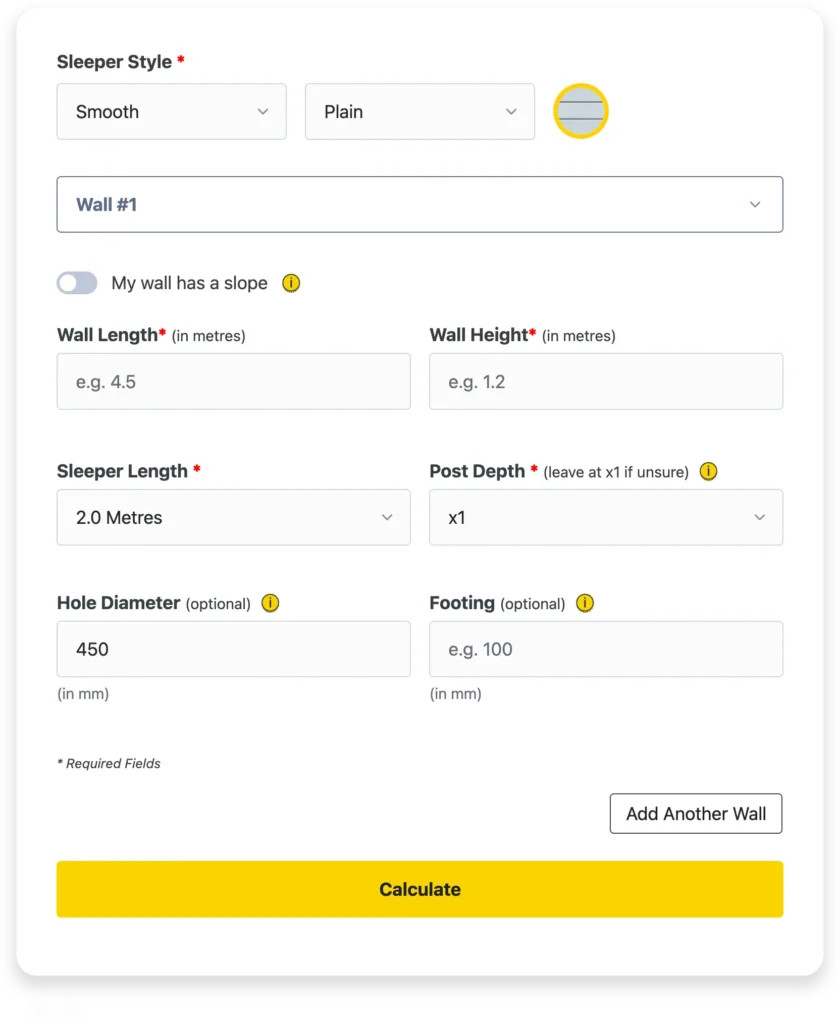This screenshot has height=1024, width=840.
Task: Click the Footing input field
Action: 606,648
